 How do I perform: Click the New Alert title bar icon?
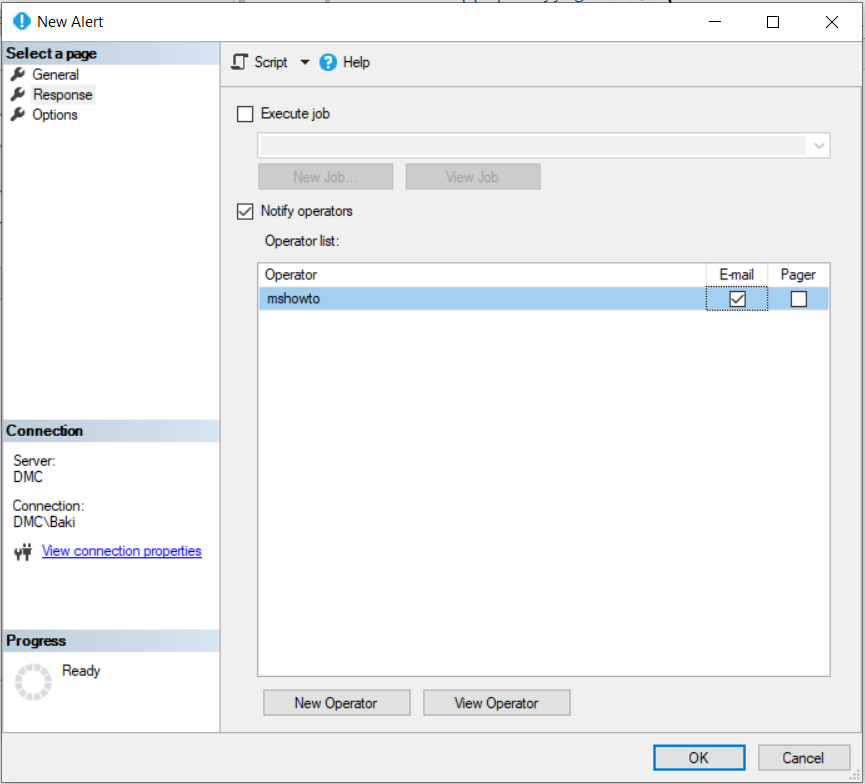click(x=21, y=21)
